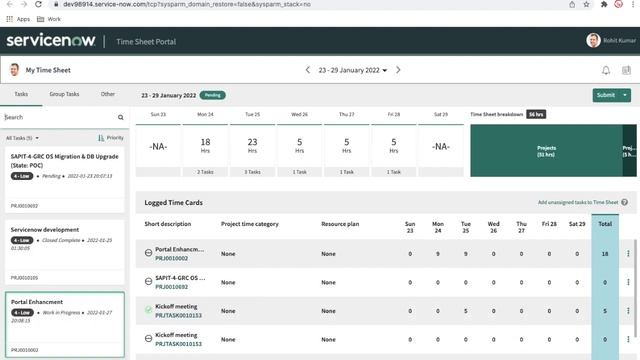This screenshot has height=360, width=640.
Task: Bookmark this page with star icon
Action: pyautogui.click(x=587, y=4)
